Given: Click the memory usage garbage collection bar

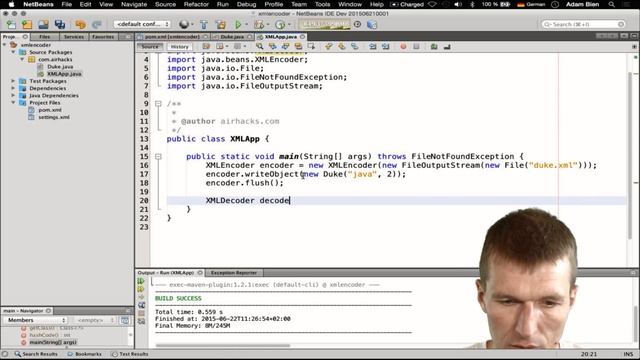Looking at the screenshot, I should 324,24.
